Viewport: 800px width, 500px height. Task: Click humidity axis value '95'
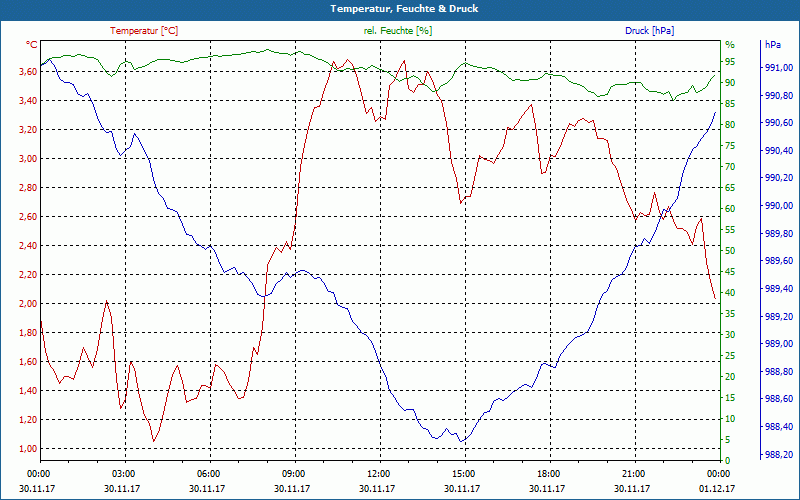coord(730,62)
